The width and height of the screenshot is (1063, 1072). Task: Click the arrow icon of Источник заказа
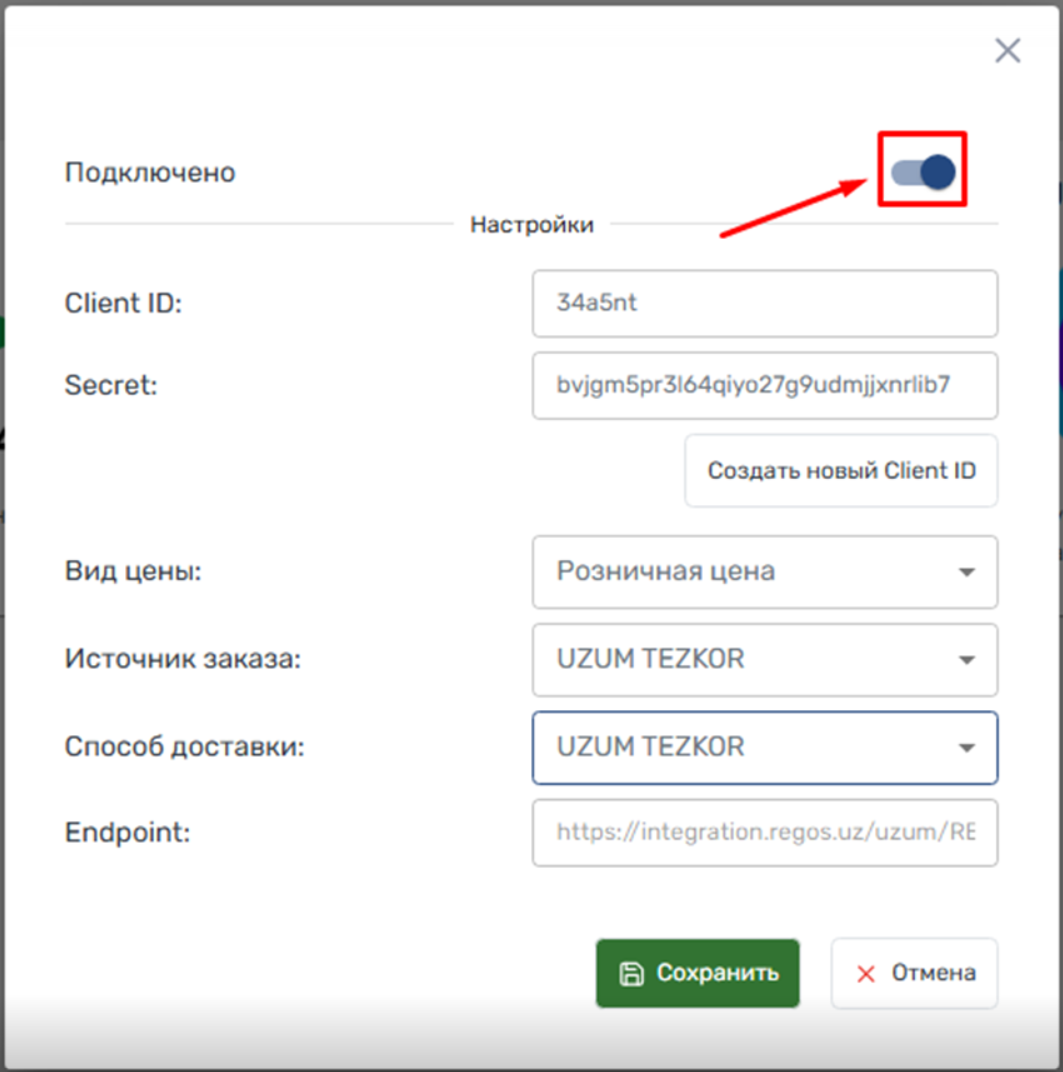(x=967, y=660)
